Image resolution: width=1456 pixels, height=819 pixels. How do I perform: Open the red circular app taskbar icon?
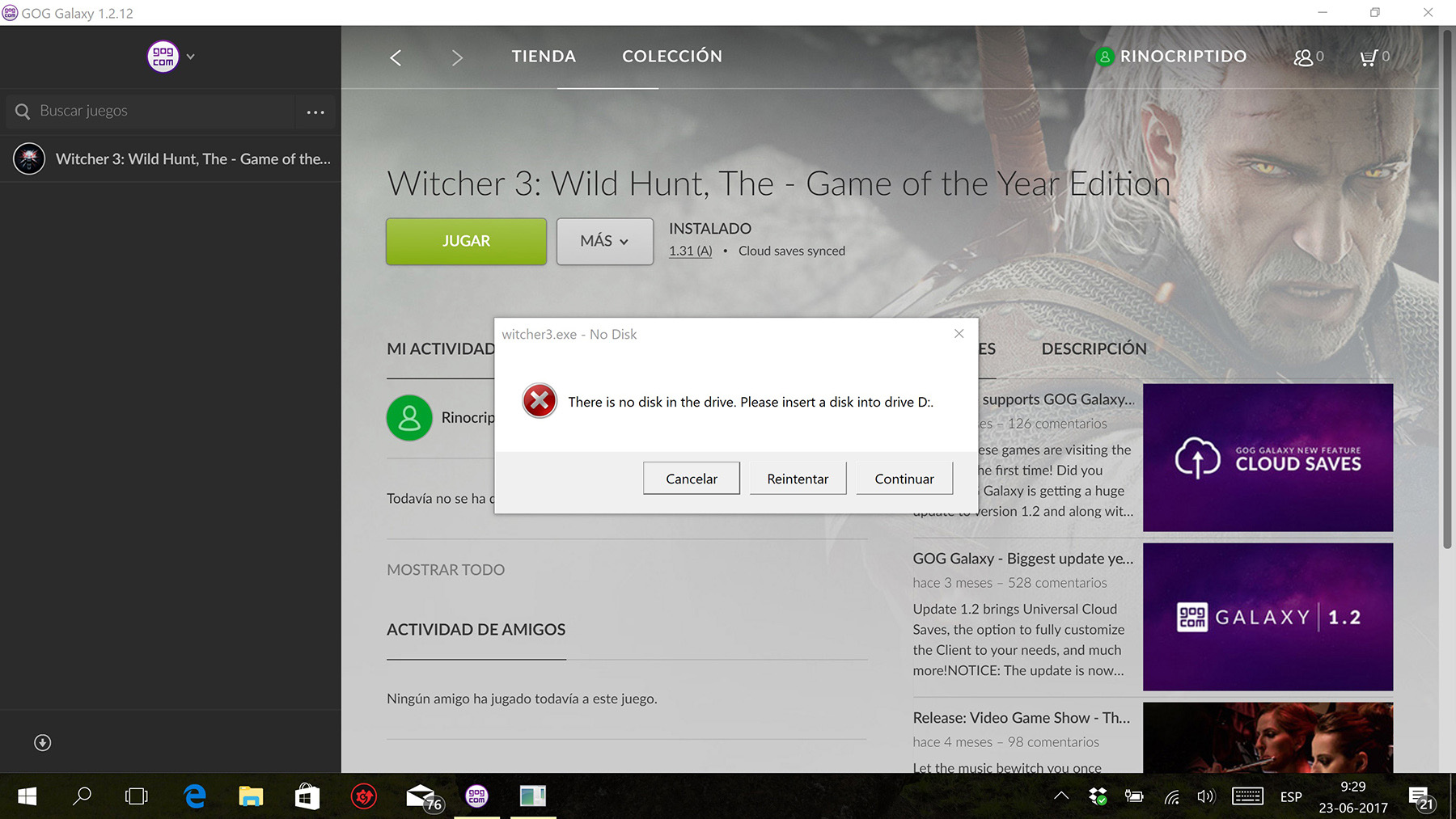[364, 796]
